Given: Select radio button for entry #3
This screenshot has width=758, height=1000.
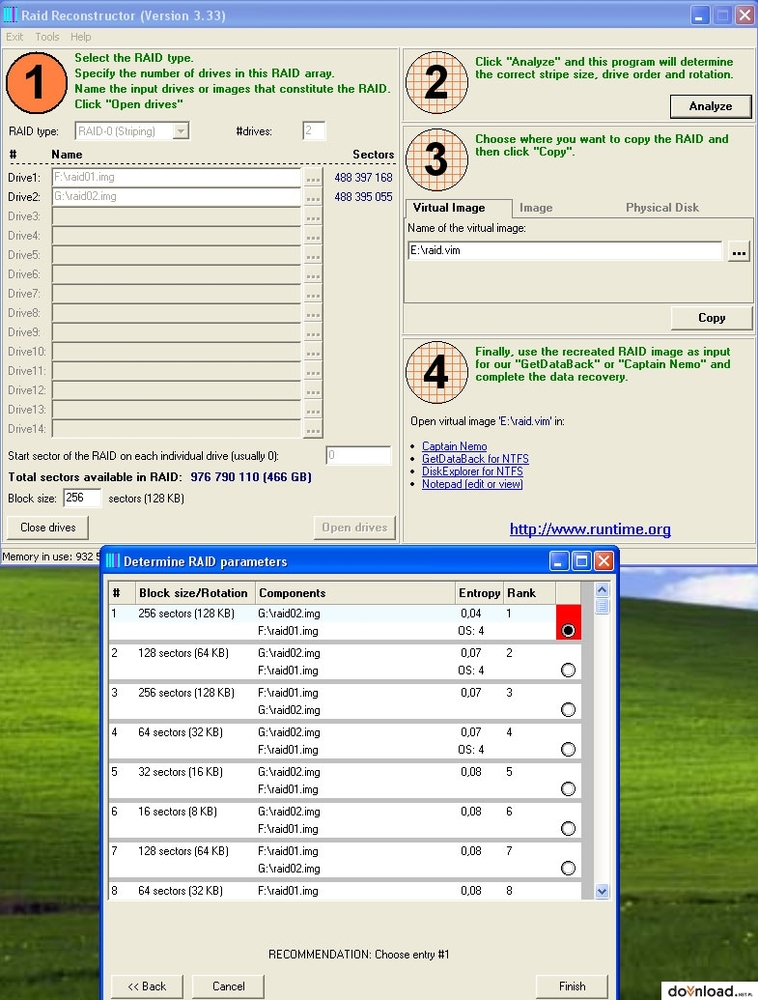Looking at the screenshot, I should (568, 709).
